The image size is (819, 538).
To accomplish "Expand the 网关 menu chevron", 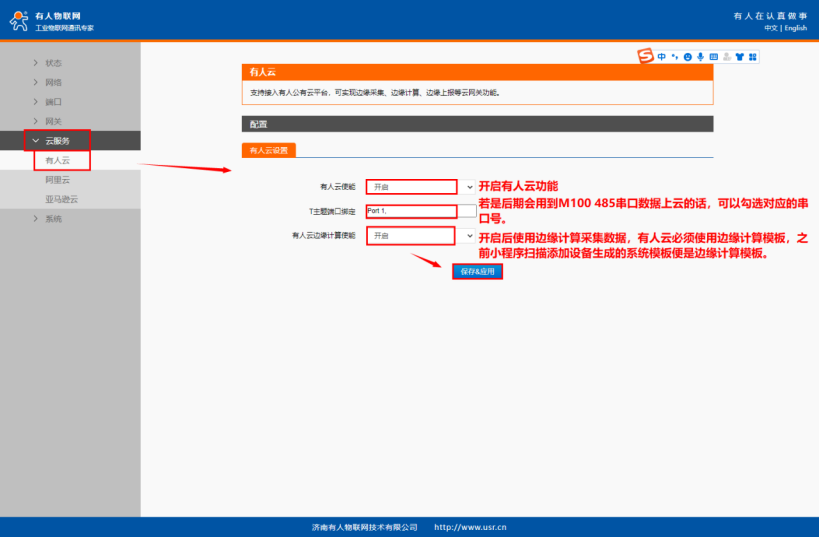I will 36,121.
